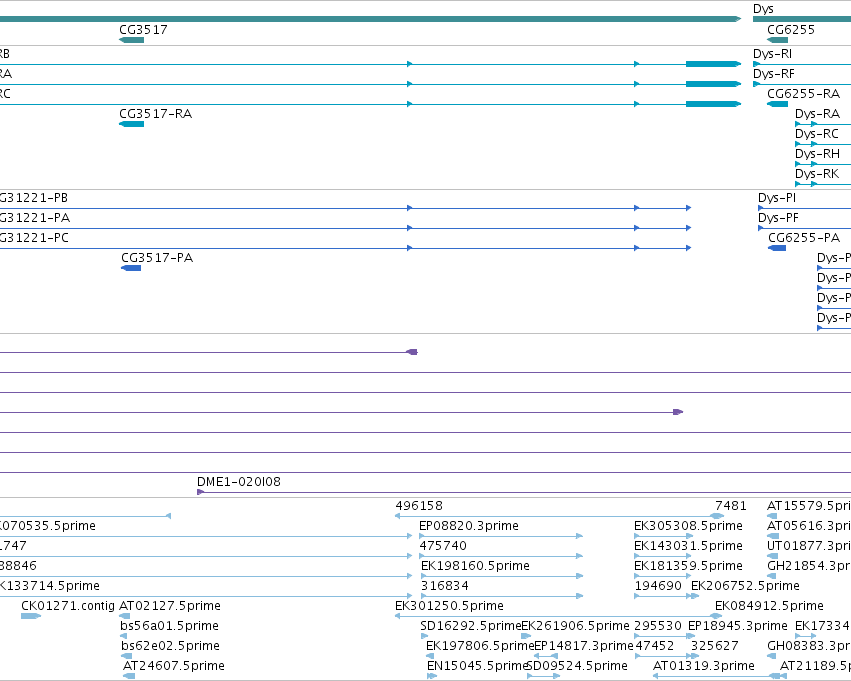
Task: Open EST EK143031.5prime
Action: click(688, 546)
